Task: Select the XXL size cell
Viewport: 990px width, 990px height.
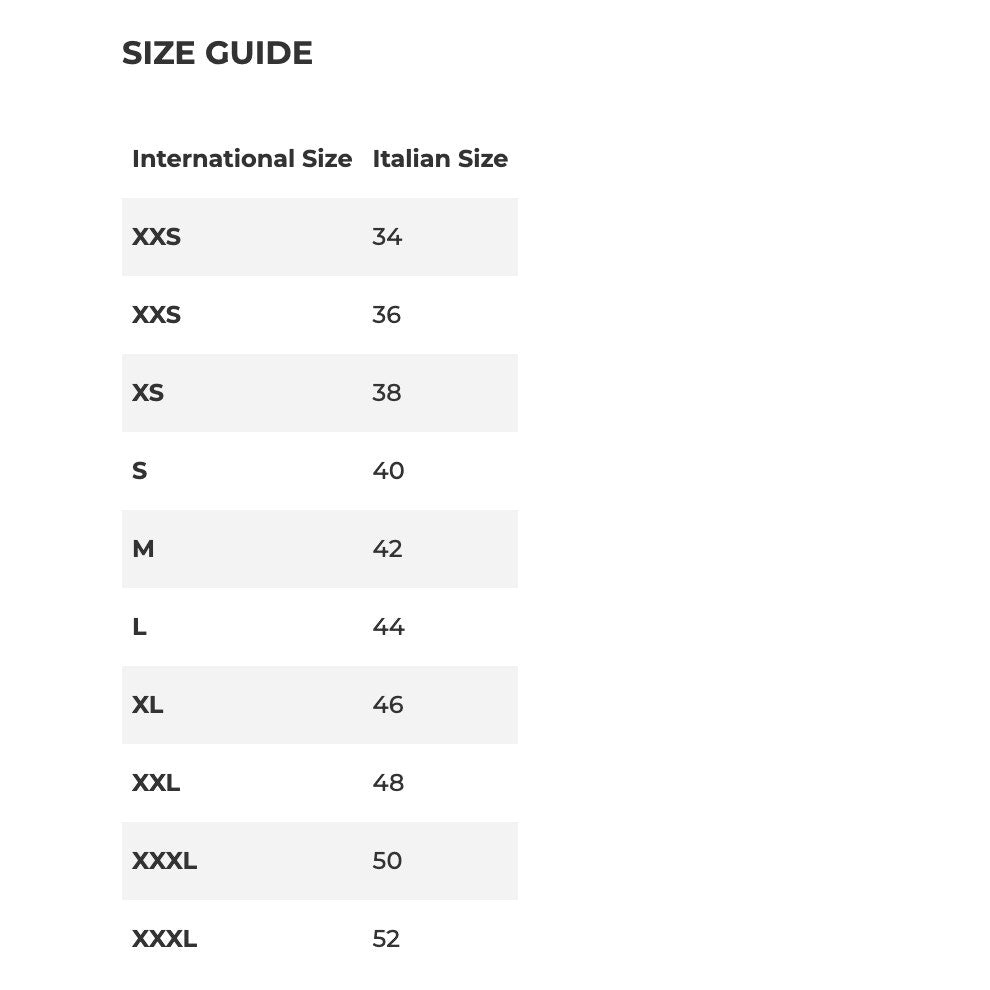Action: [x=156, y=782]
